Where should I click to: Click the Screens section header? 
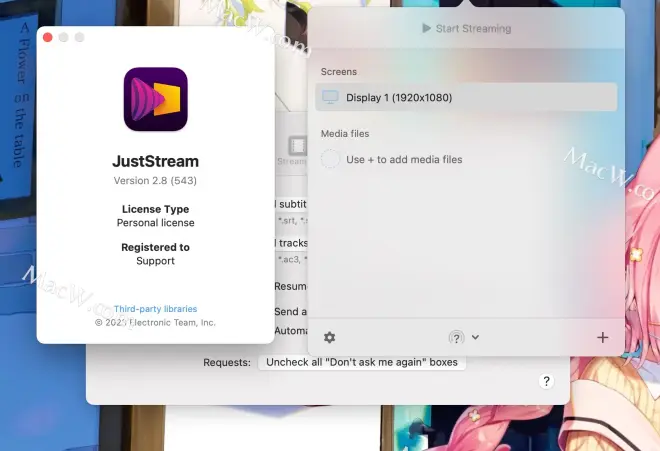[x=339, y=72]
